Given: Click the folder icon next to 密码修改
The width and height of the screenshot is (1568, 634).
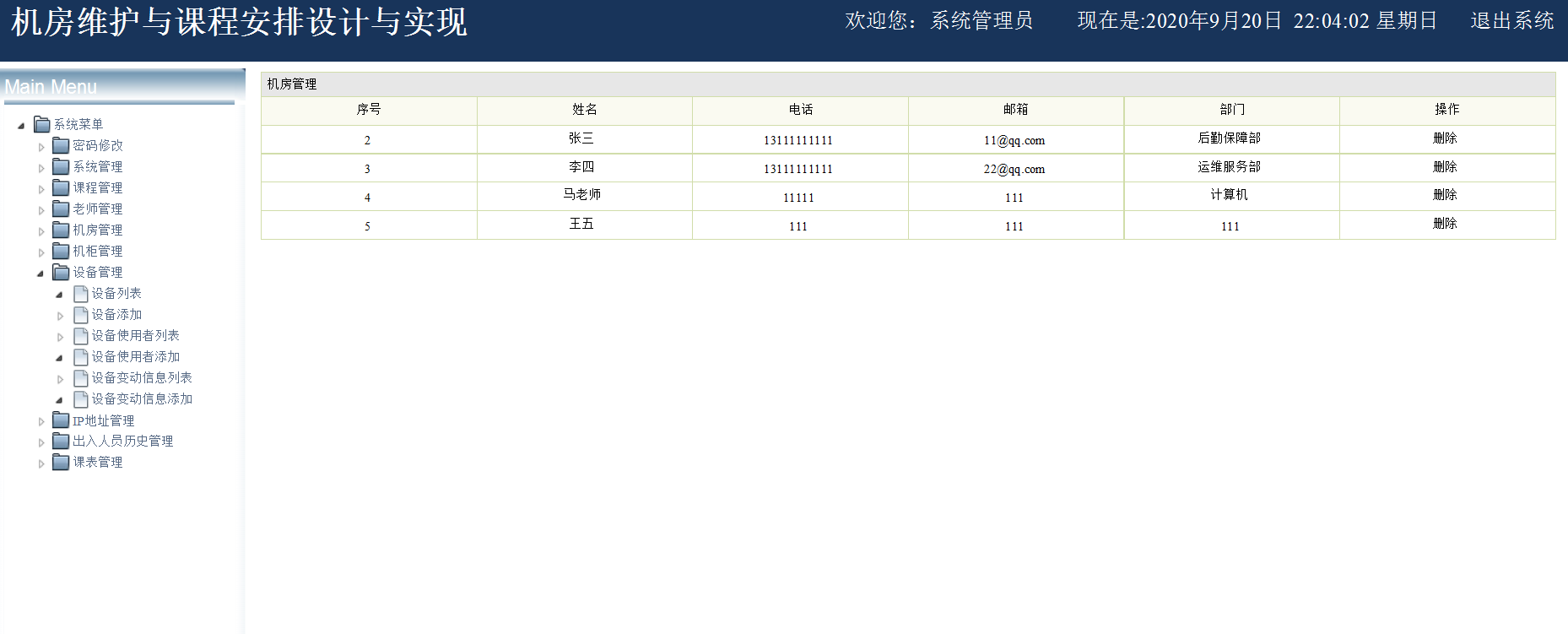Looking at the screenshot, I should pyautogui.click(x=61, y=146).
